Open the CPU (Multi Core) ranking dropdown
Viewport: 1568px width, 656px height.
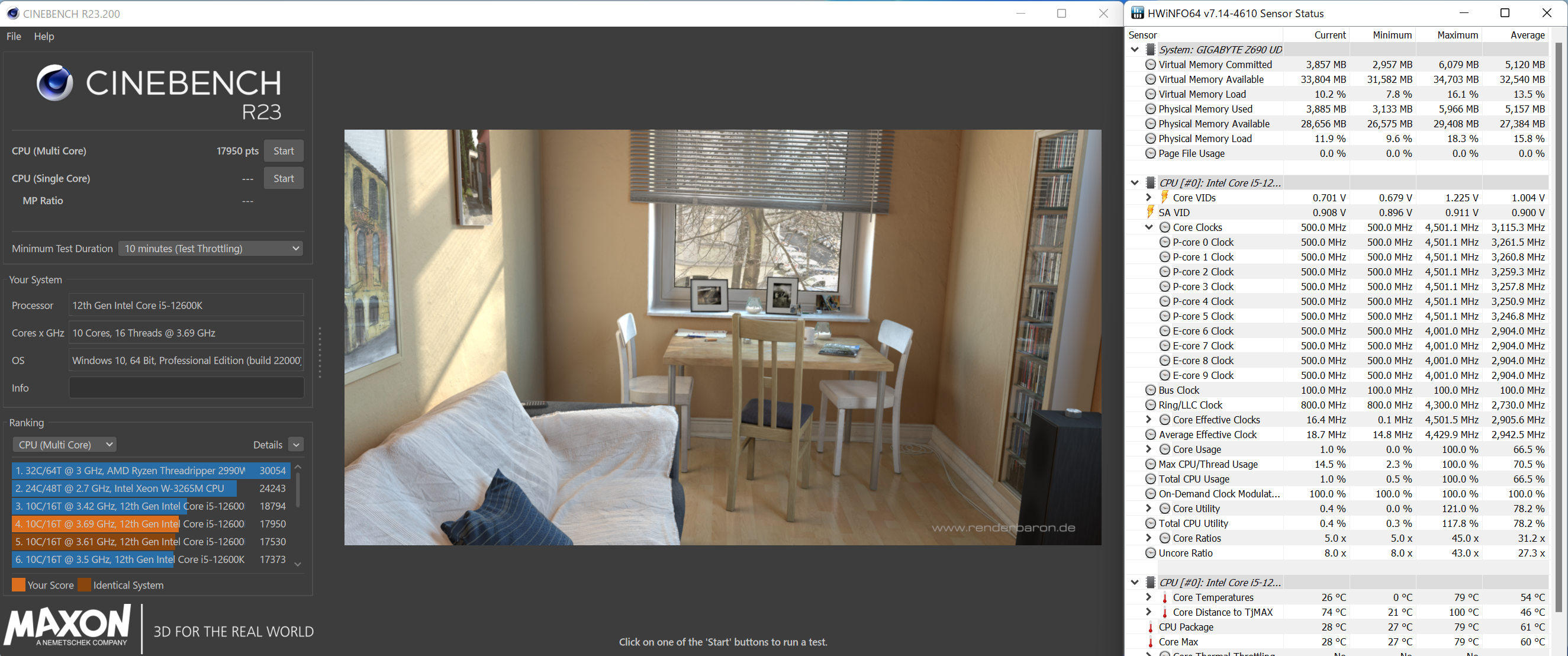click(x=65, y=445)
